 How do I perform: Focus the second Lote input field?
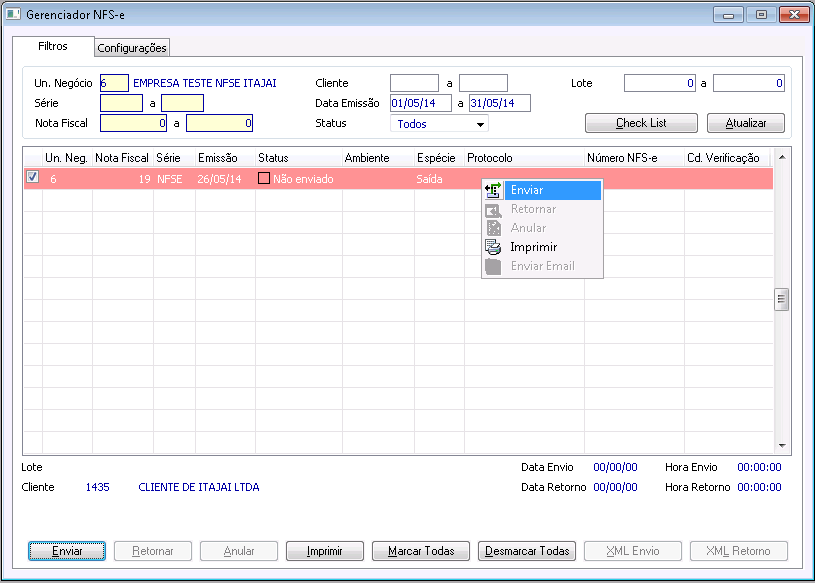(749, 83)
